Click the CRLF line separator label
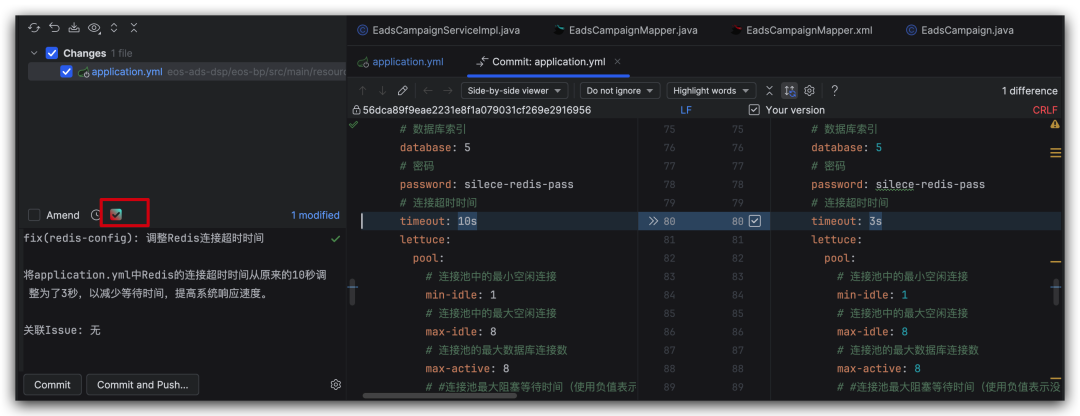The image size is (1080, 416). tap(1045, 110)
